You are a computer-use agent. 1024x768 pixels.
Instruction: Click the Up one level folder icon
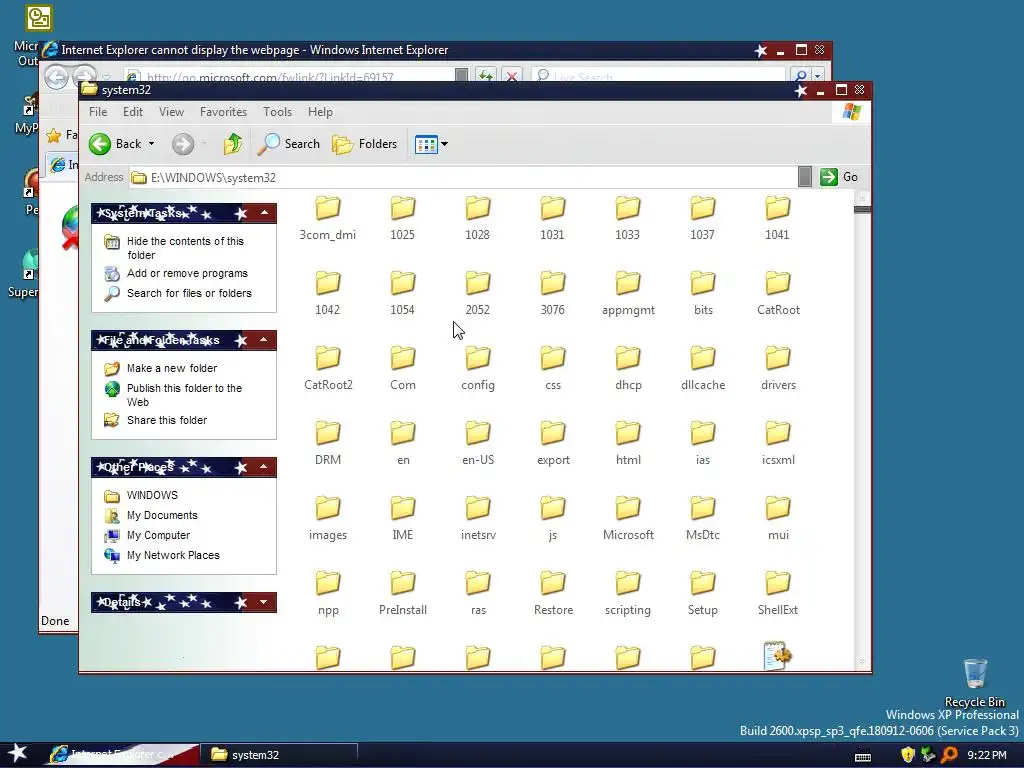[x=233, y=144]
